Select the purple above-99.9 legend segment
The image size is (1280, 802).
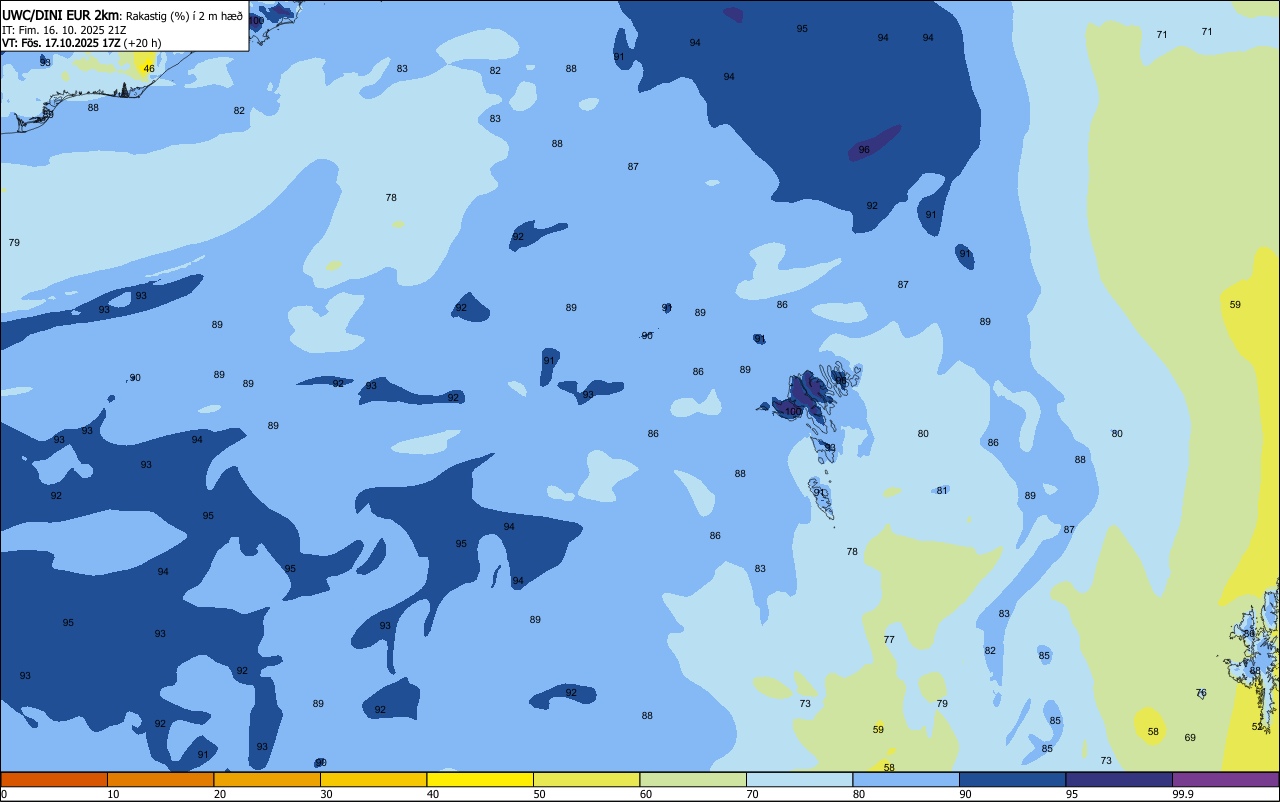[x=1225, y=779]
